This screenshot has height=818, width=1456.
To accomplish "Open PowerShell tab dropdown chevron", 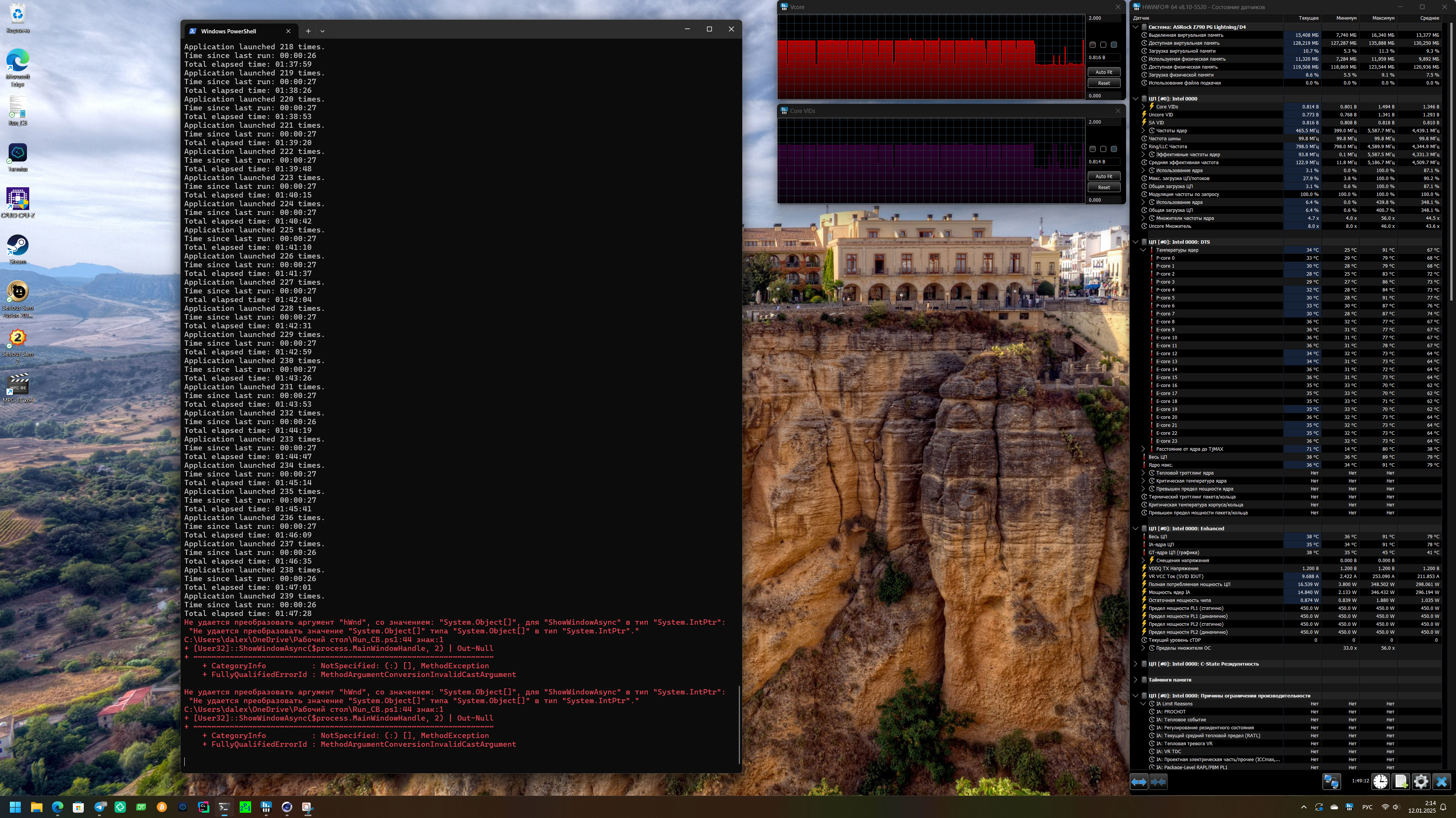I will (x=323, y=31).
